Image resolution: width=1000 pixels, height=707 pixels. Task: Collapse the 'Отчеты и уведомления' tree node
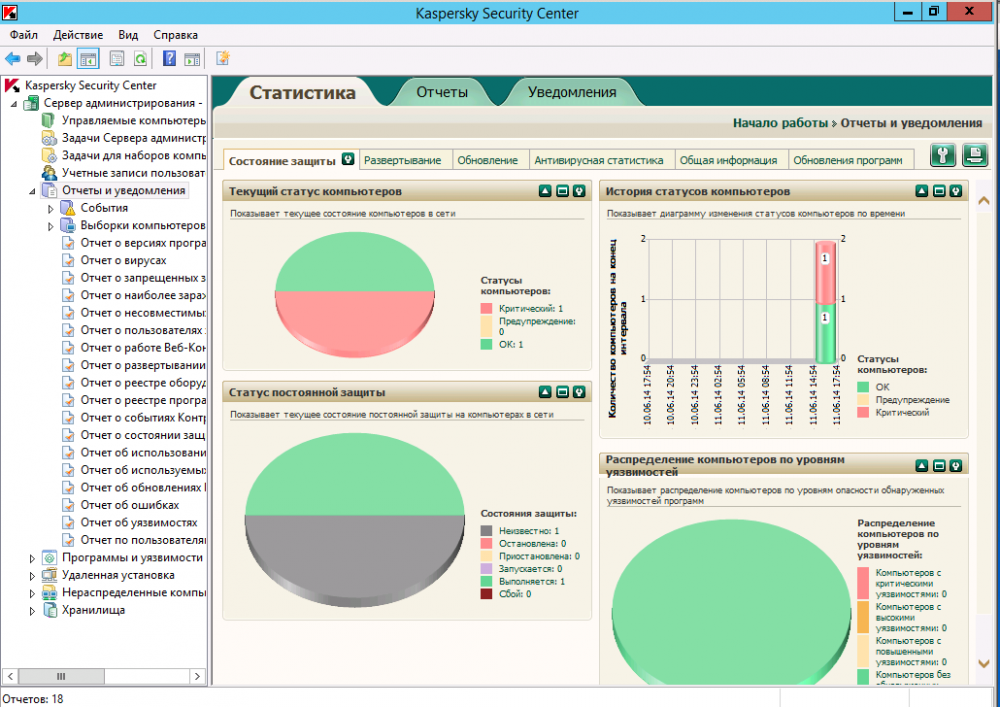[32, 190]
